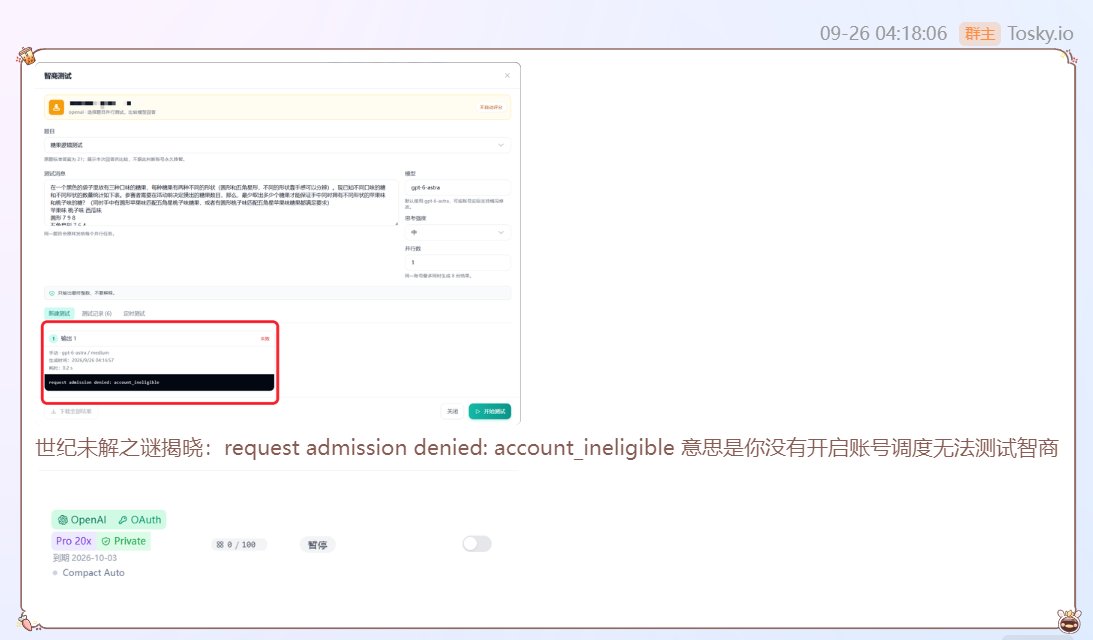The image size is (1093, 640).
Task: Click the message text about account_ineligible
Action: pos(547,448)
